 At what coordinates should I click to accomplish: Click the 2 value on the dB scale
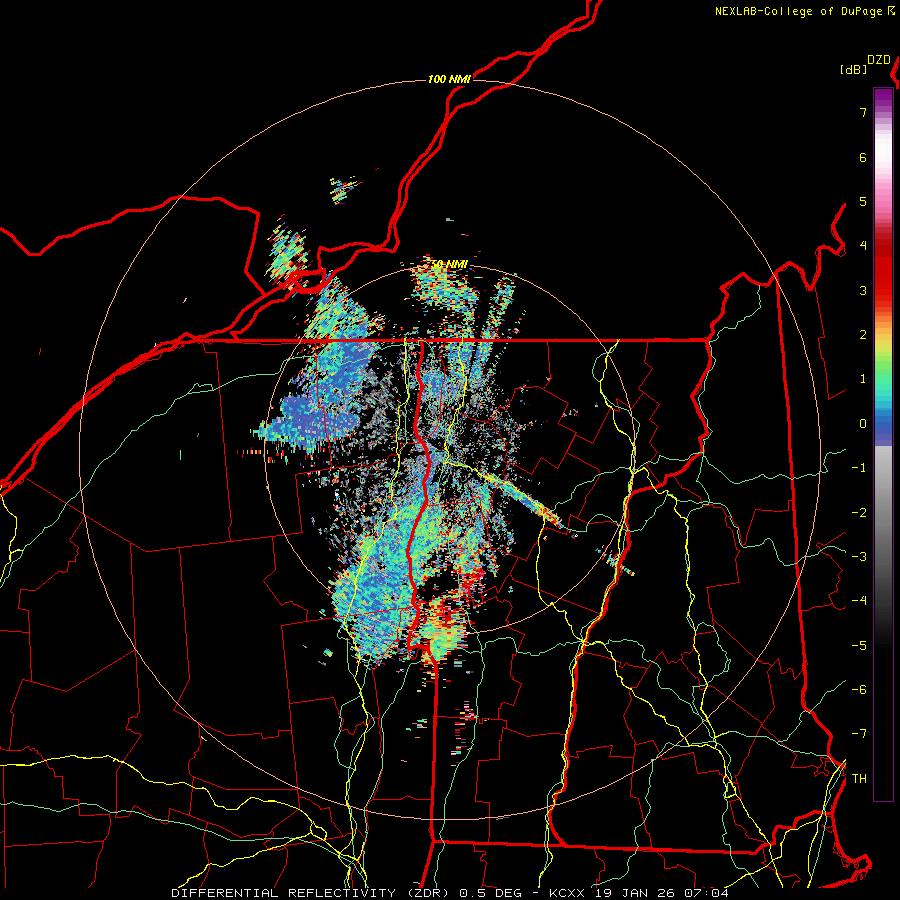pyautogui.click(x=863, y=335)
